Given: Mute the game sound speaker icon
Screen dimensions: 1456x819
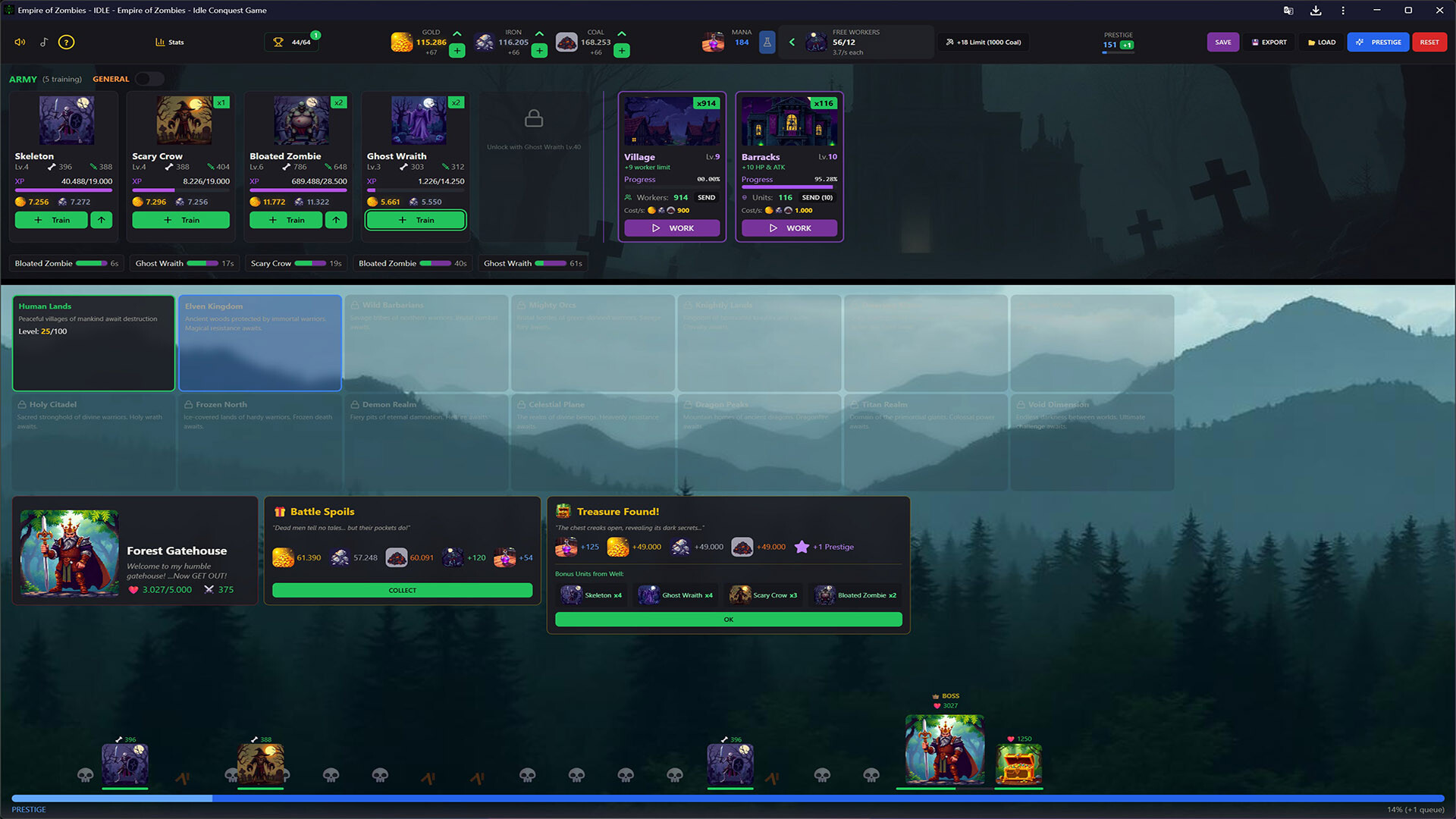Looking at the screenshot, I should (x=20, y=42).
